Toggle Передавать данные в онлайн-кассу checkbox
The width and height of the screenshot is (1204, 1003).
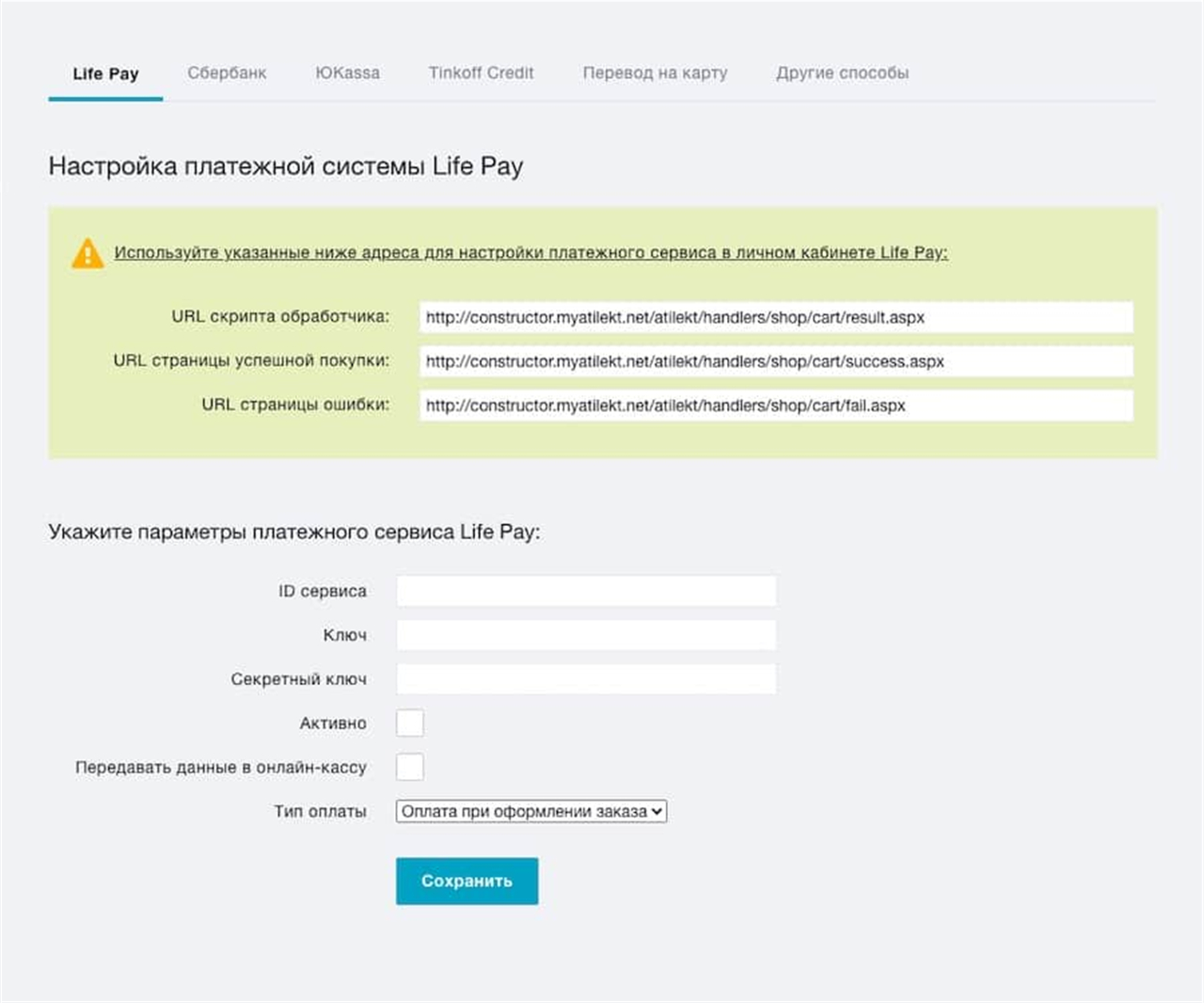coord(410,767)
